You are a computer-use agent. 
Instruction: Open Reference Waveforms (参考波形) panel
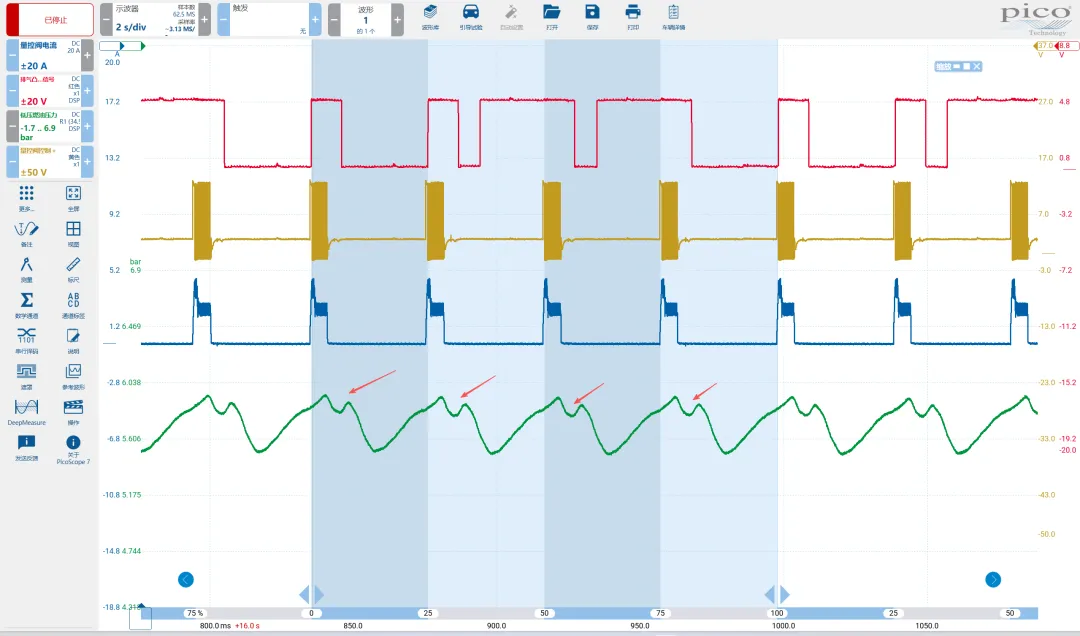73,373
